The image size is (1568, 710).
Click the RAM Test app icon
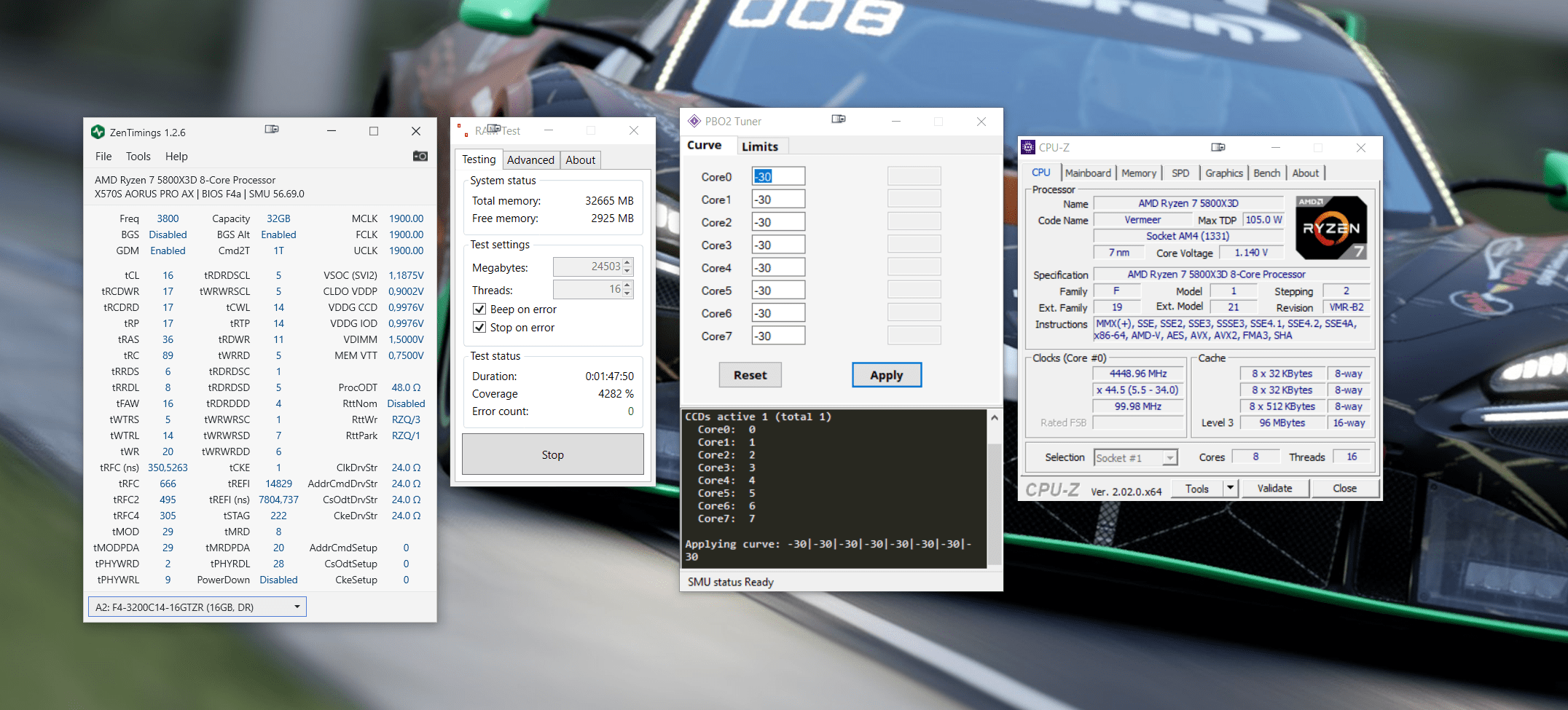(x=462, y=130)
